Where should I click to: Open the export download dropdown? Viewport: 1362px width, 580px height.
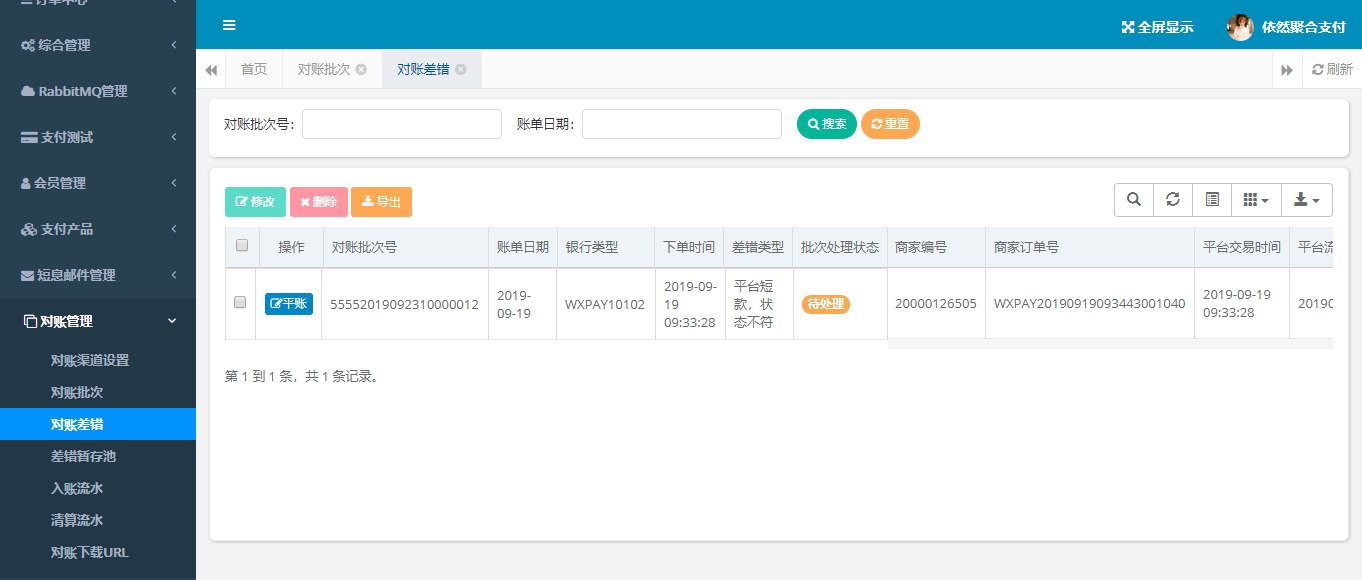point(1307,200)
